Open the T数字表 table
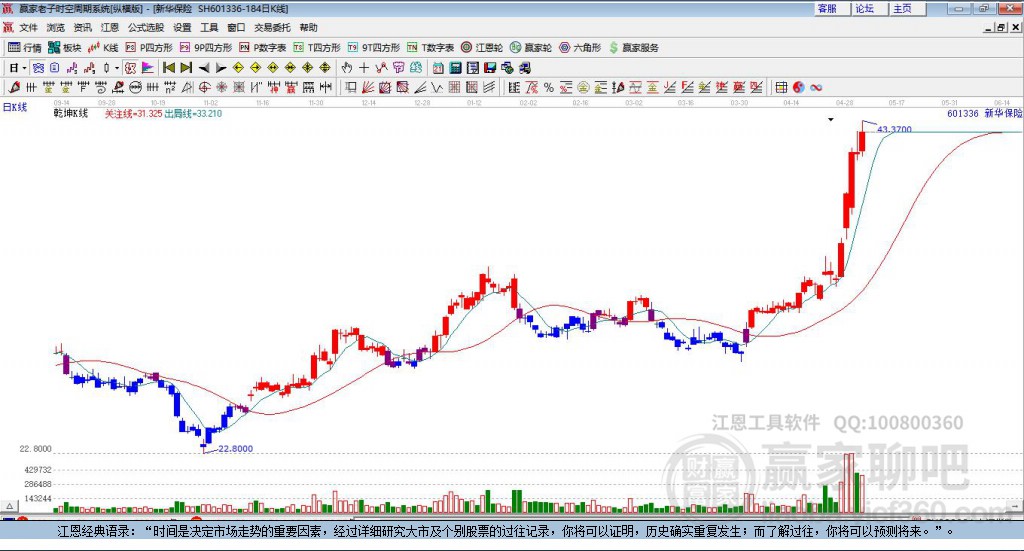The image size is (1024, 551). click(x=430, y=48)
